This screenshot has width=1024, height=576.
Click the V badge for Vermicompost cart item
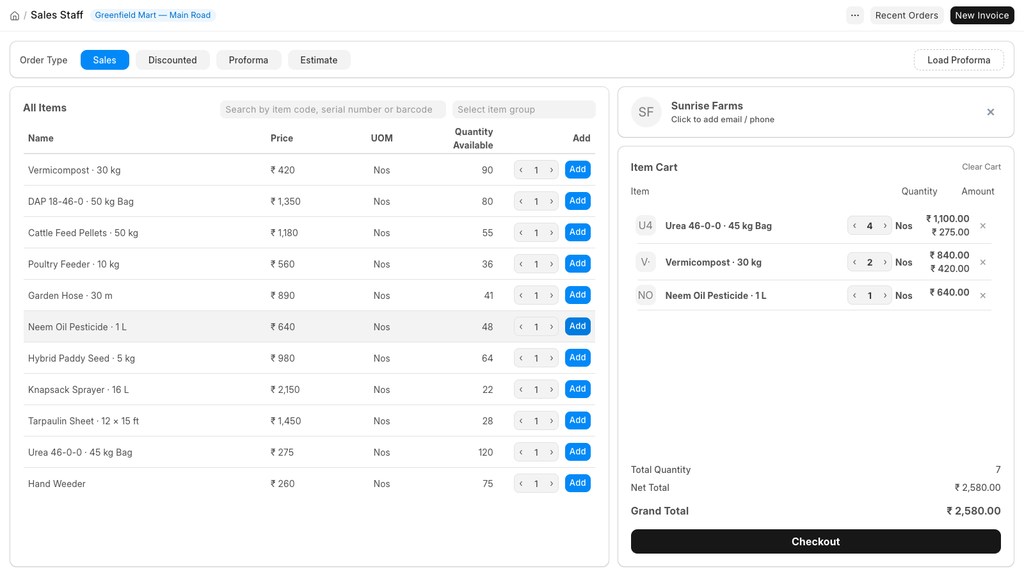point(645,262)
